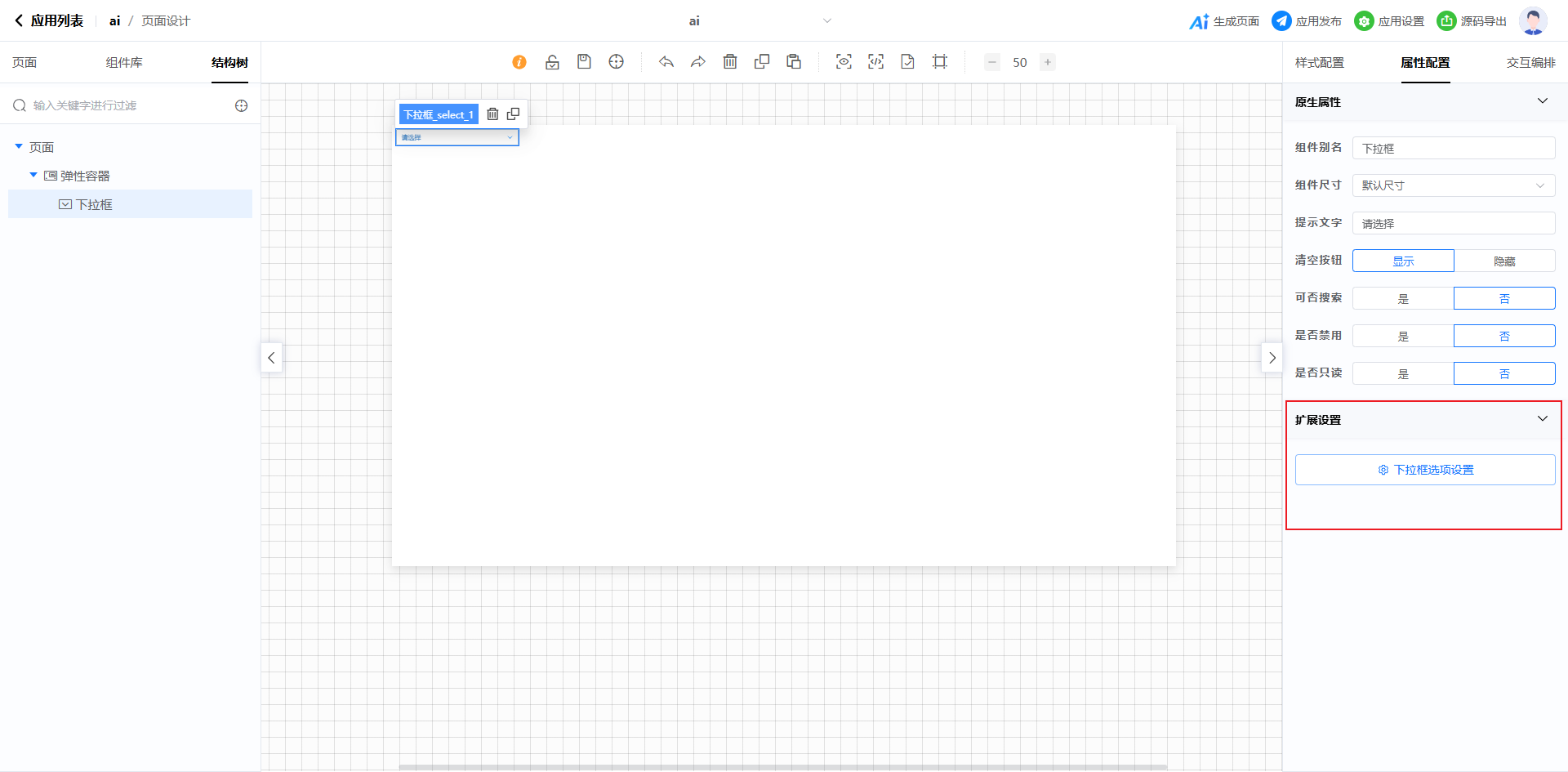Click the toolbar trash delete icon
This screenshot has height=772, width=1568.
pos(730,62)
